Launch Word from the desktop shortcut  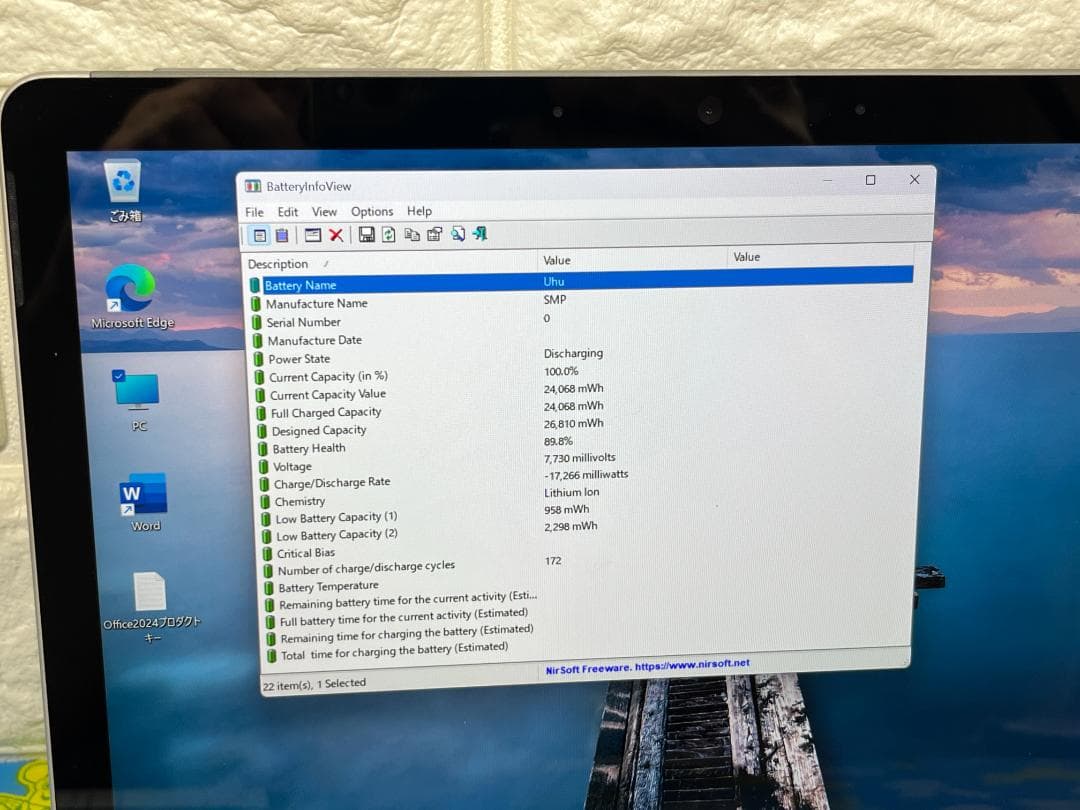tap(144, 502)
